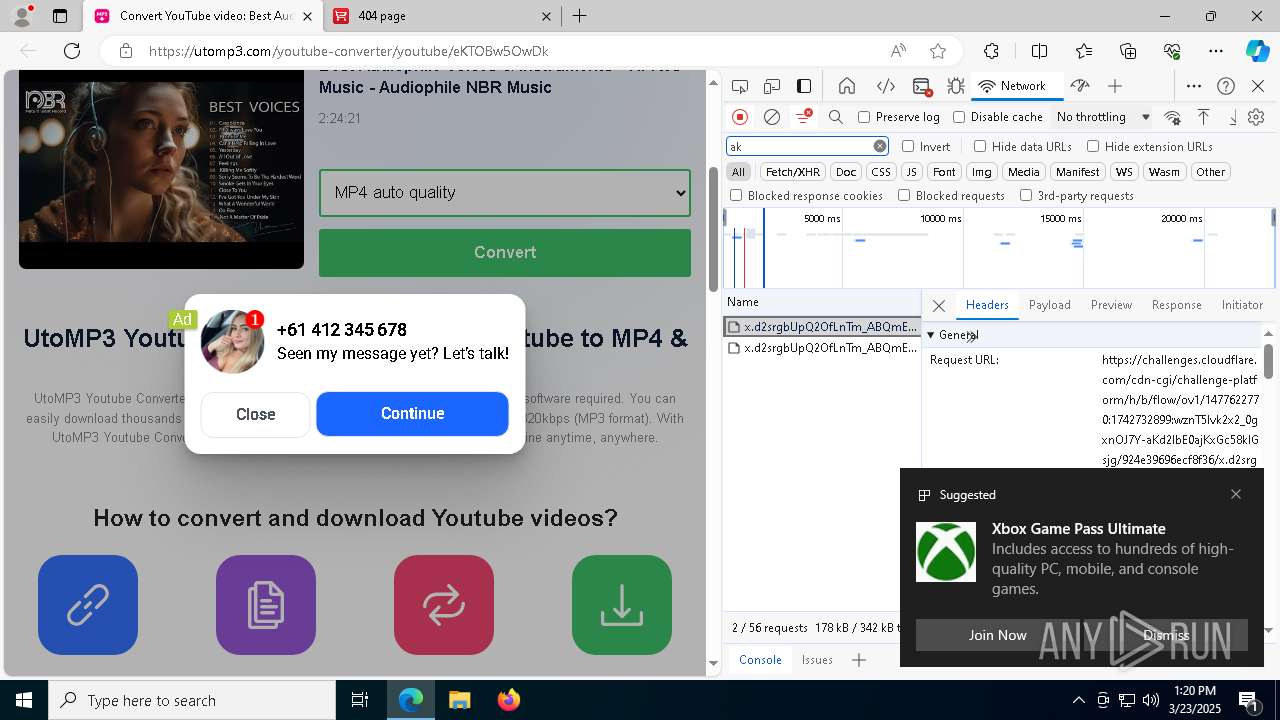
Task: Open DevTools customize ellipsis menu
Action: point(1194,86)
